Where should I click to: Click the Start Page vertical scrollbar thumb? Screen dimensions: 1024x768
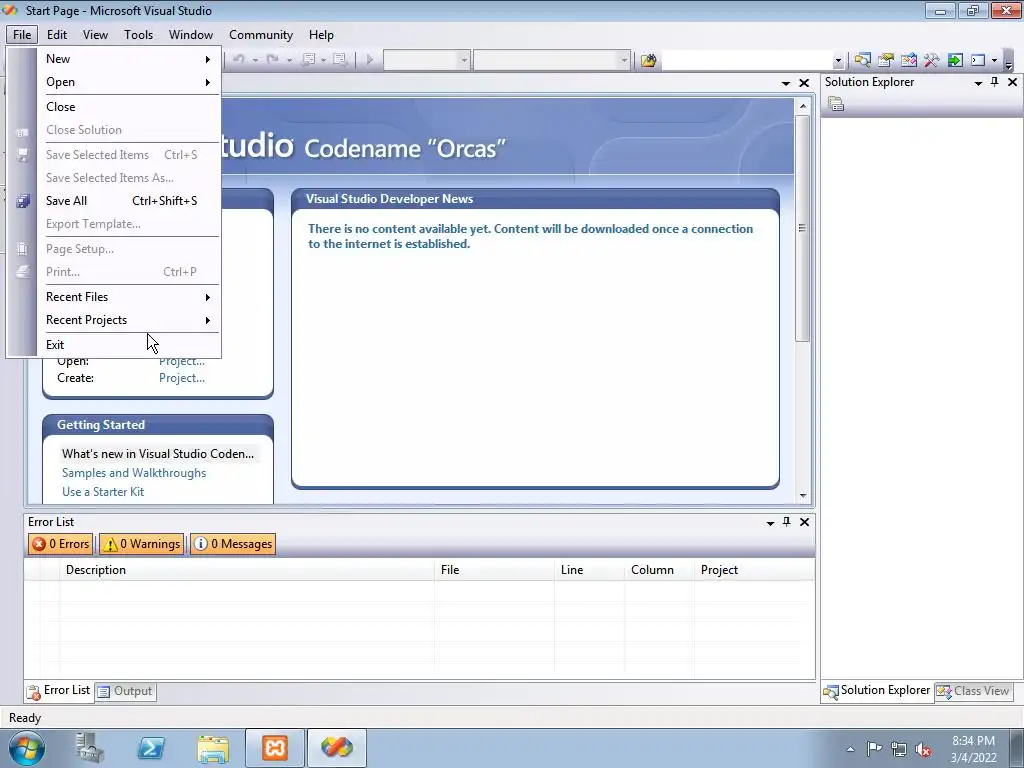pos(803,227)
